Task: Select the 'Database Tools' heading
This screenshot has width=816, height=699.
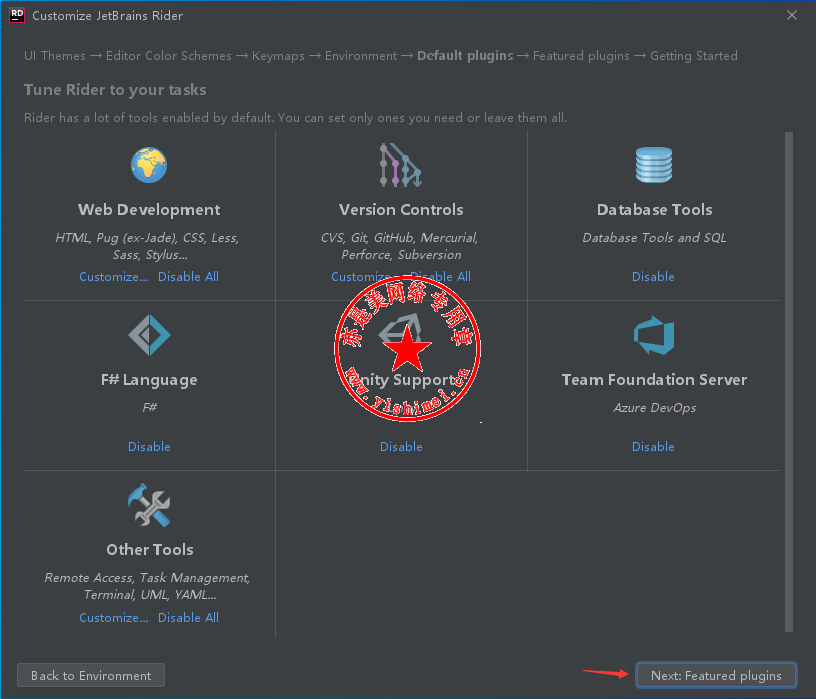Action: [654, 210]
